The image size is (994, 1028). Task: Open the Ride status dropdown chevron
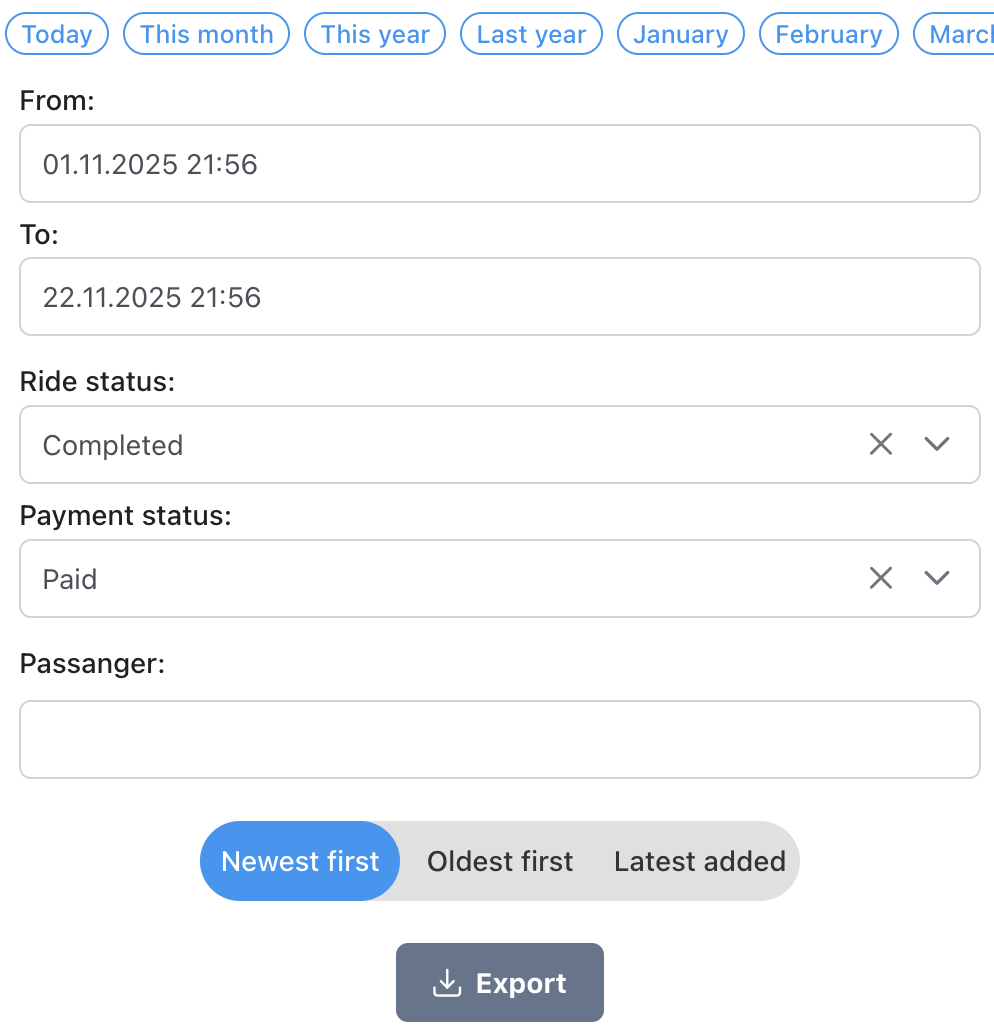[938, 444]
